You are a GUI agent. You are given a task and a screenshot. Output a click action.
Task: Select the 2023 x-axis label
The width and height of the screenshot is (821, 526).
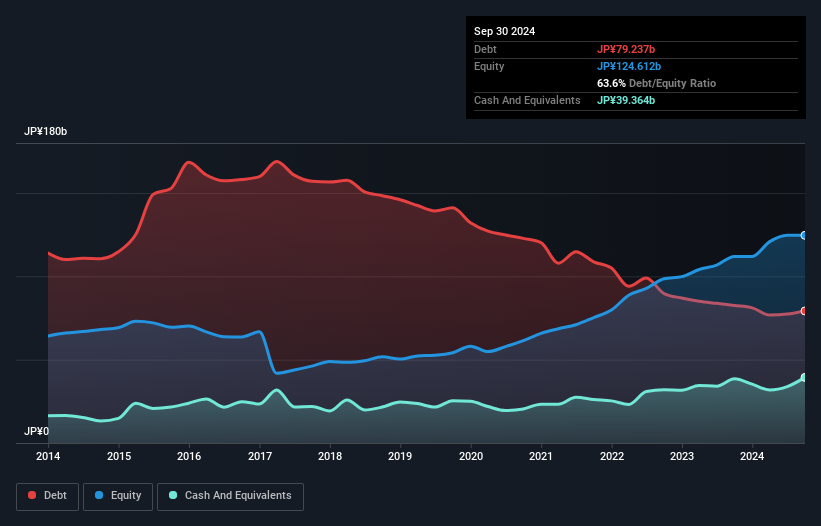tap(682, 456)
